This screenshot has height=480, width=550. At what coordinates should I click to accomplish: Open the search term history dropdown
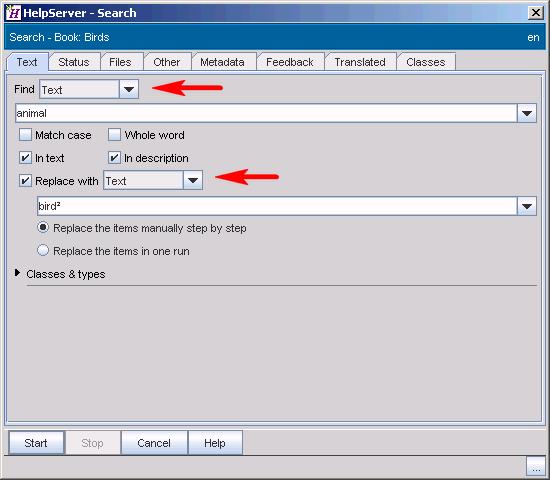[526, 113]
